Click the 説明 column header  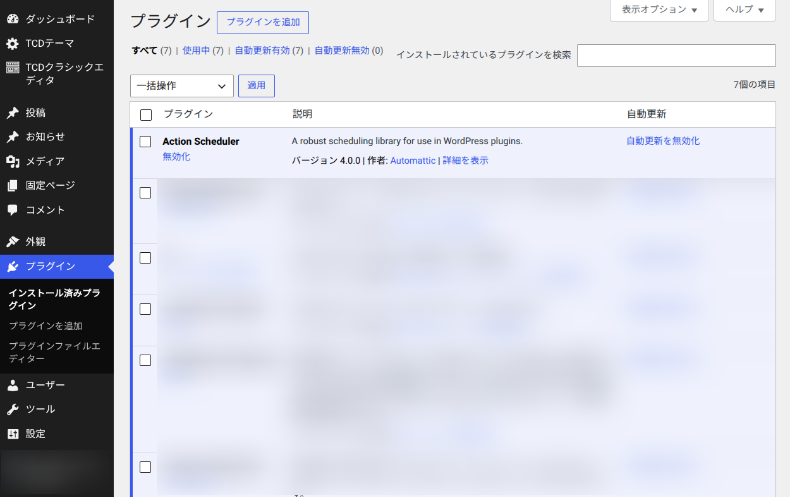pos(302,114)
